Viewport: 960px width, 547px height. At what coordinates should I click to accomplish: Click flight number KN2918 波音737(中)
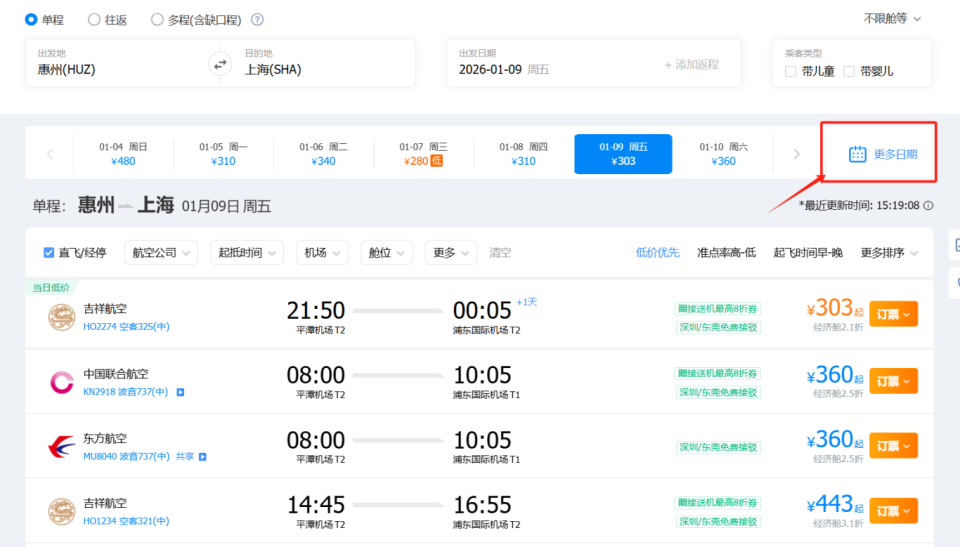point(126,391)
